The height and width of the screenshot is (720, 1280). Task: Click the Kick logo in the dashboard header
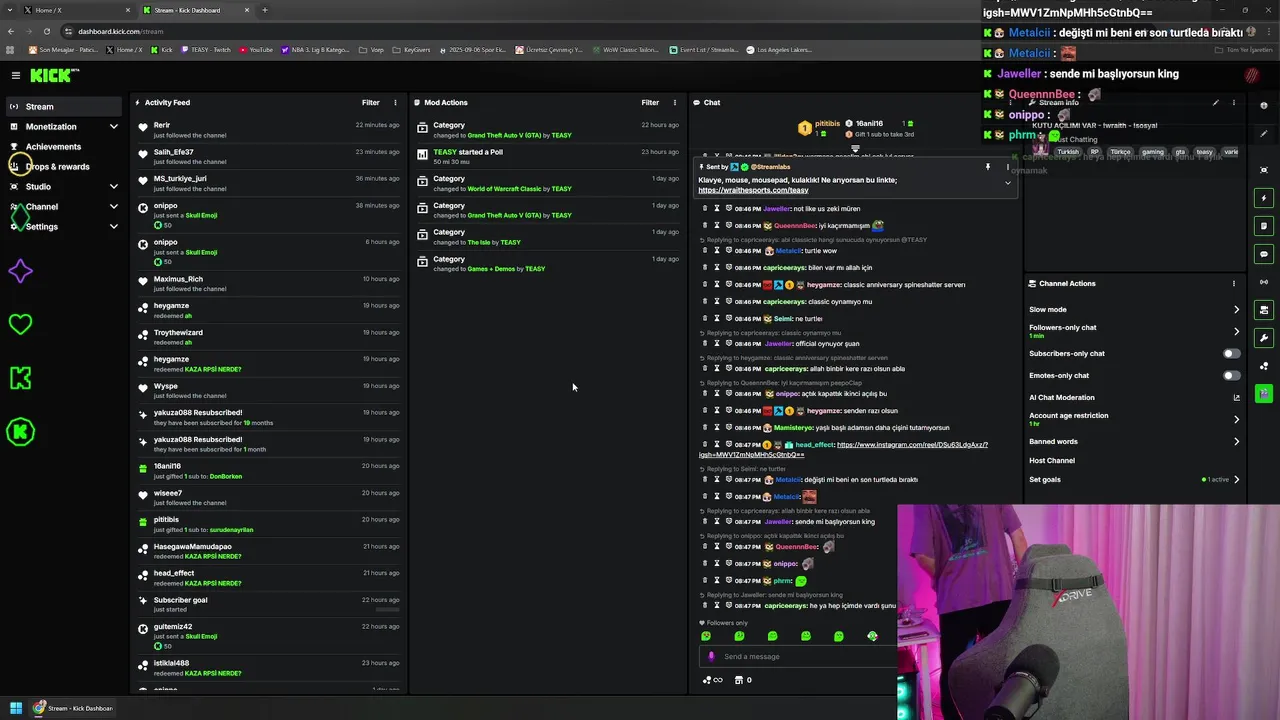point(53,75)
